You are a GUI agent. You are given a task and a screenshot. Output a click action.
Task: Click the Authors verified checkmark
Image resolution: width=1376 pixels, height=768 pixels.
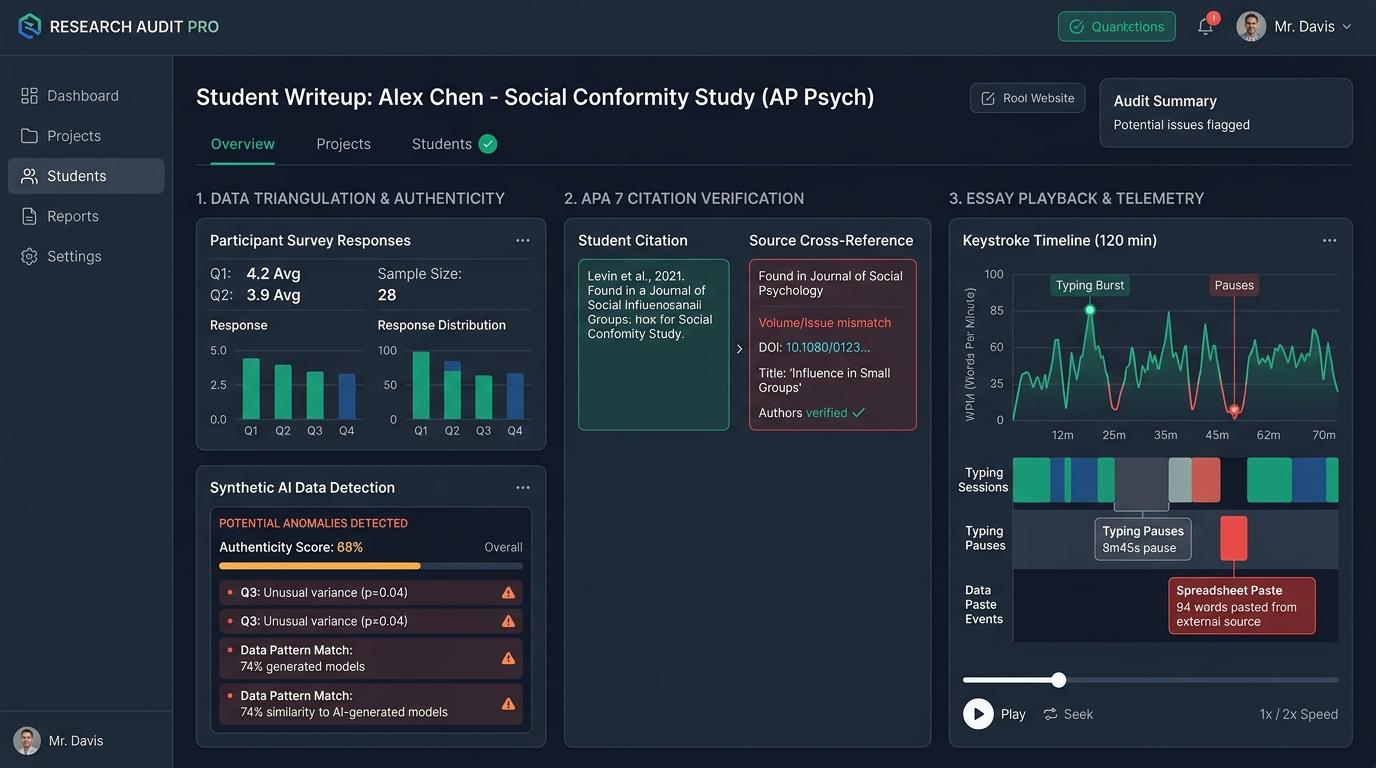tap(858, 413)
